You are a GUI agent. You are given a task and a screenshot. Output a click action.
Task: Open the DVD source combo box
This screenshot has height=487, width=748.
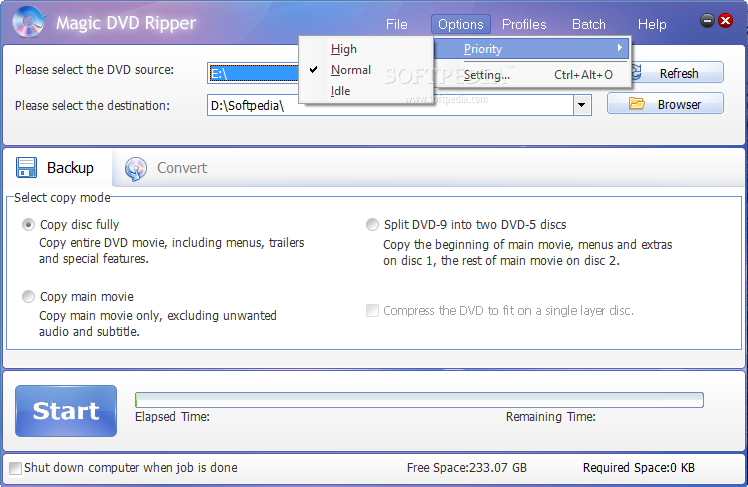click(253, 73)
